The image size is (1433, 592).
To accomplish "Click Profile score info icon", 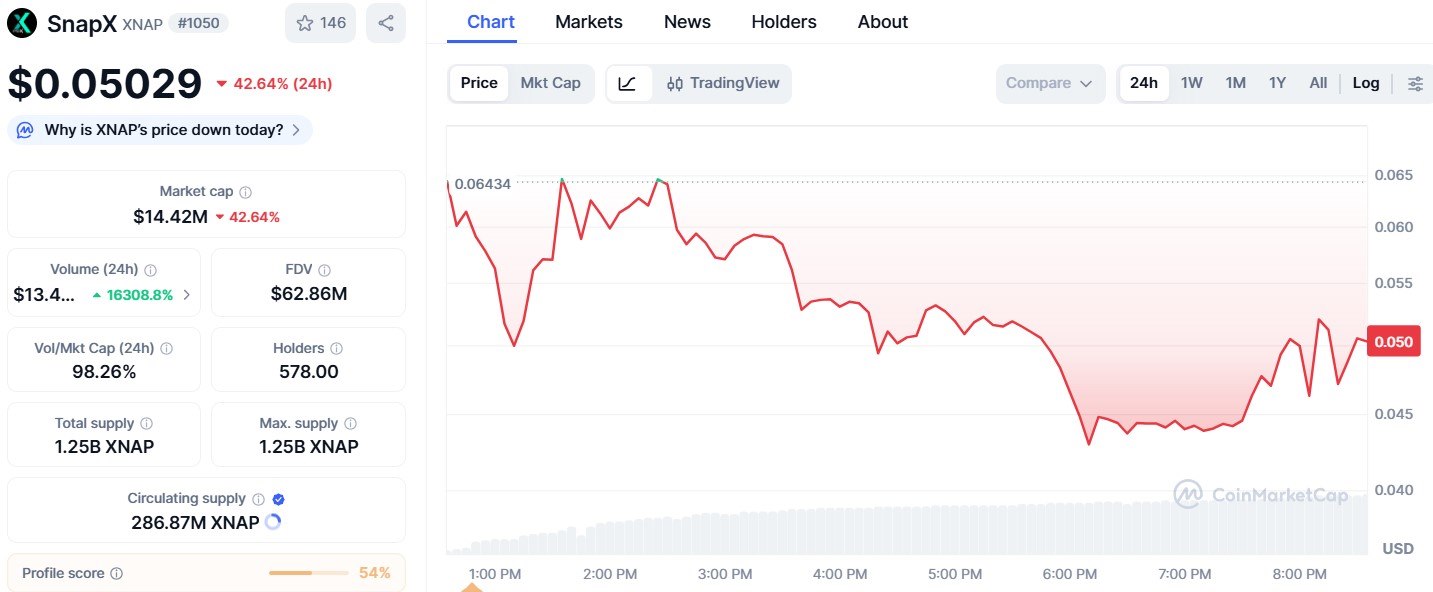I will pos(117,574).
